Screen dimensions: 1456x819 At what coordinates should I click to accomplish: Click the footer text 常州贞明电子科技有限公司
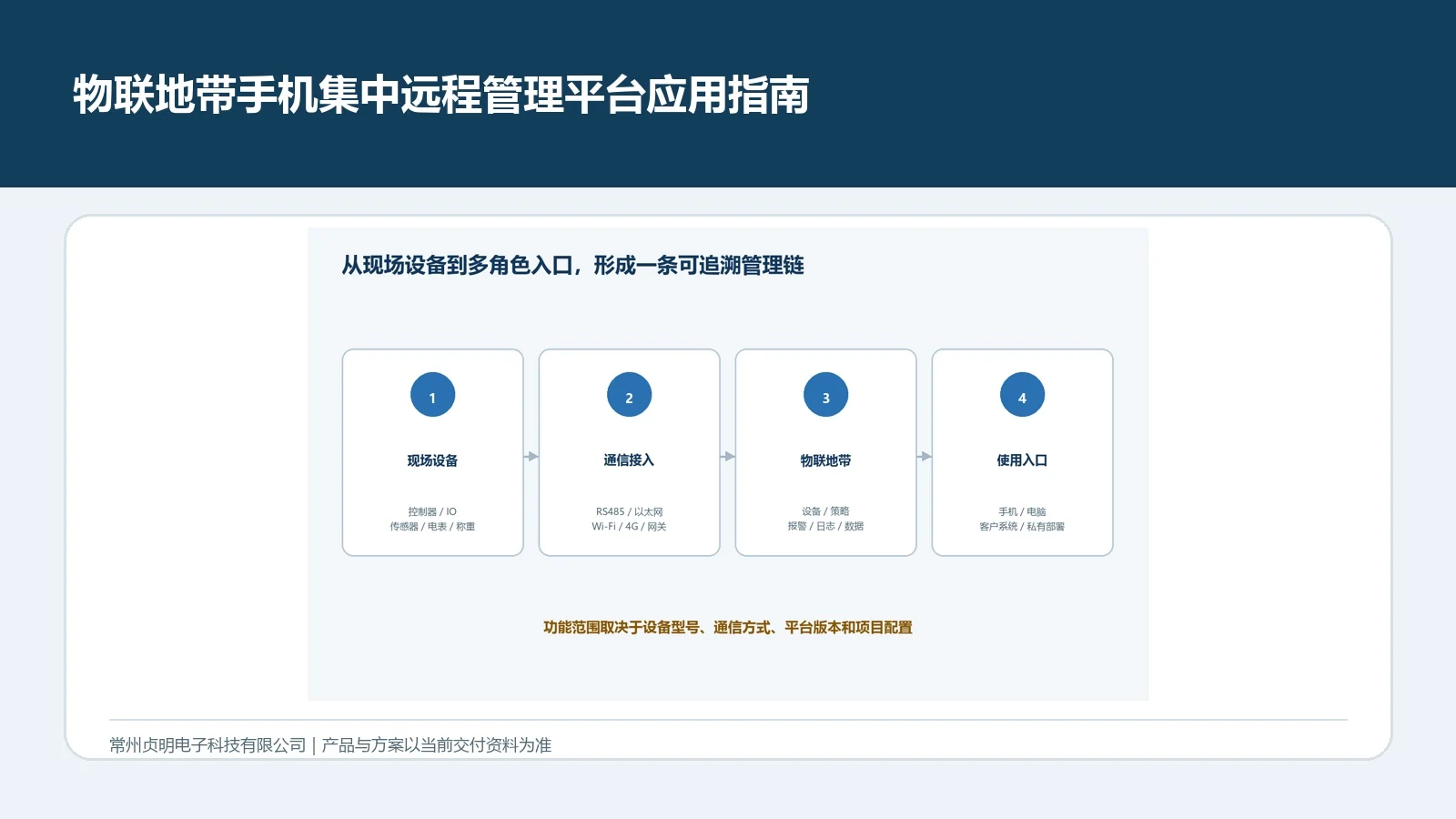207,745
